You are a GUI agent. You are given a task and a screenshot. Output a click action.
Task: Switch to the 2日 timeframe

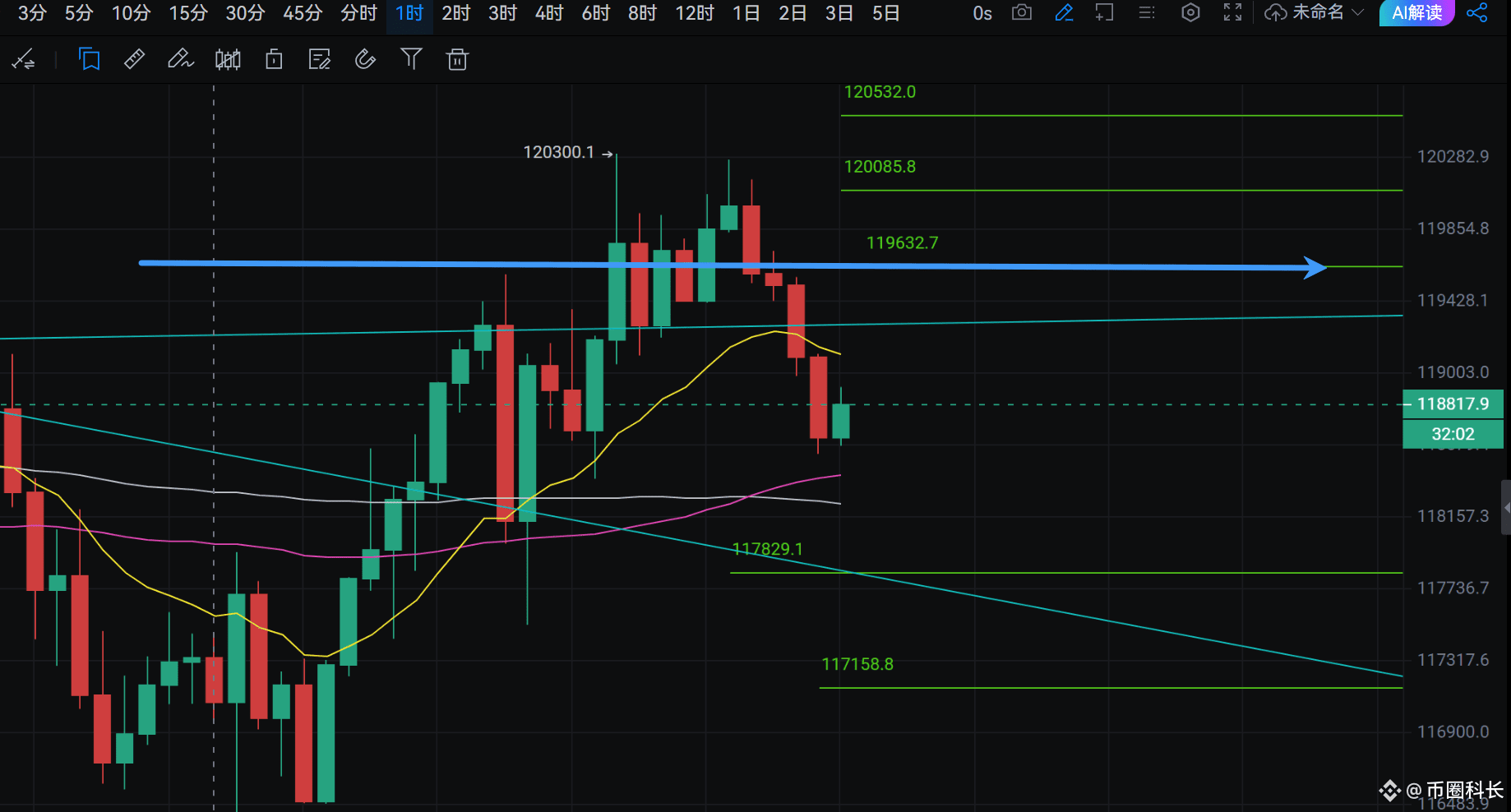click(792, 13)
